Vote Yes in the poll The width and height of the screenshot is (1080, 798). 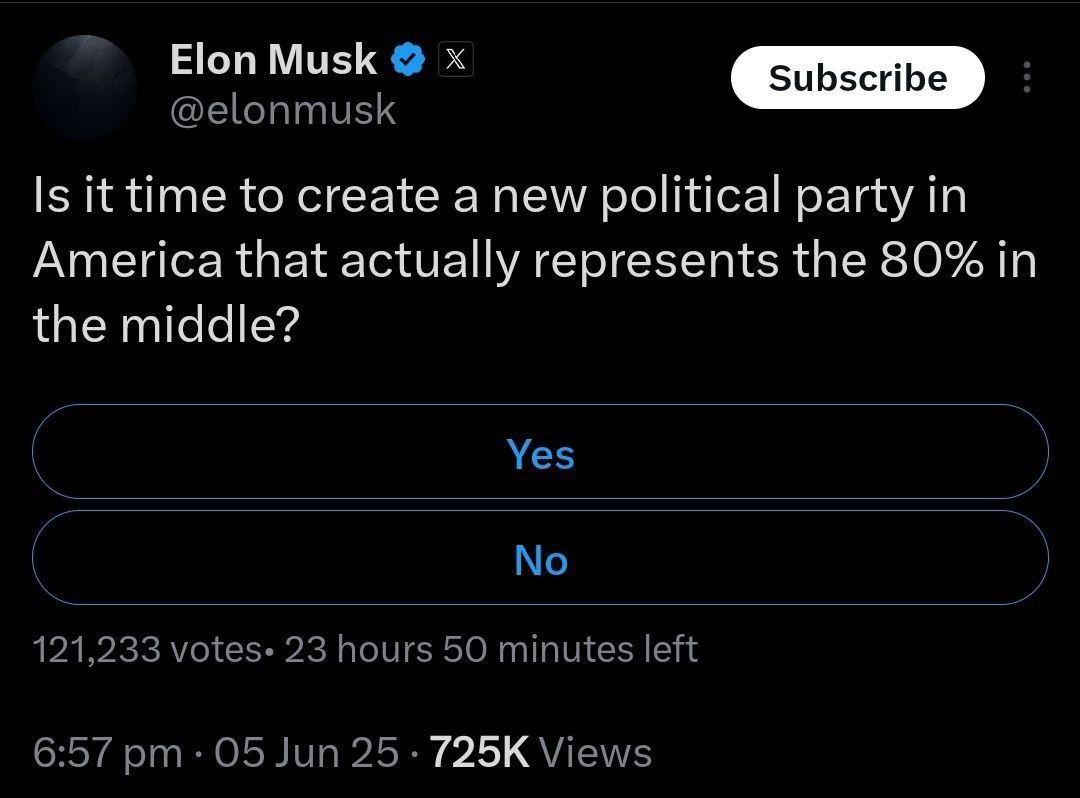(540, 453)
